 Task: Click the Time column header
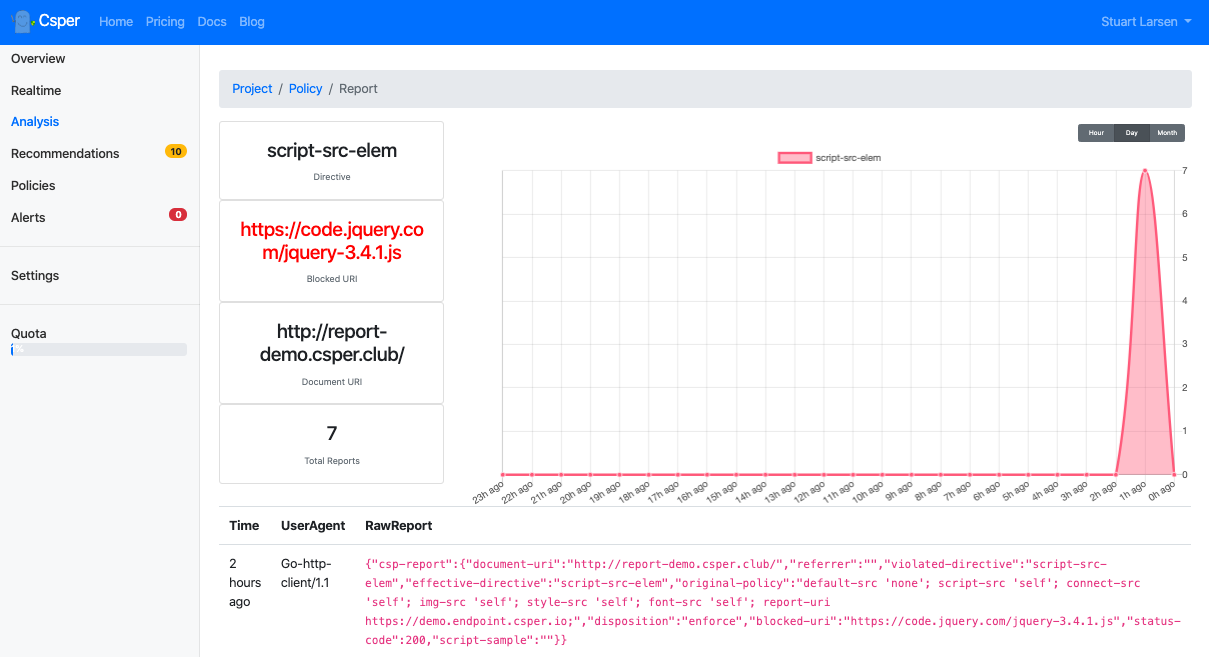click(x=244, y=525)
